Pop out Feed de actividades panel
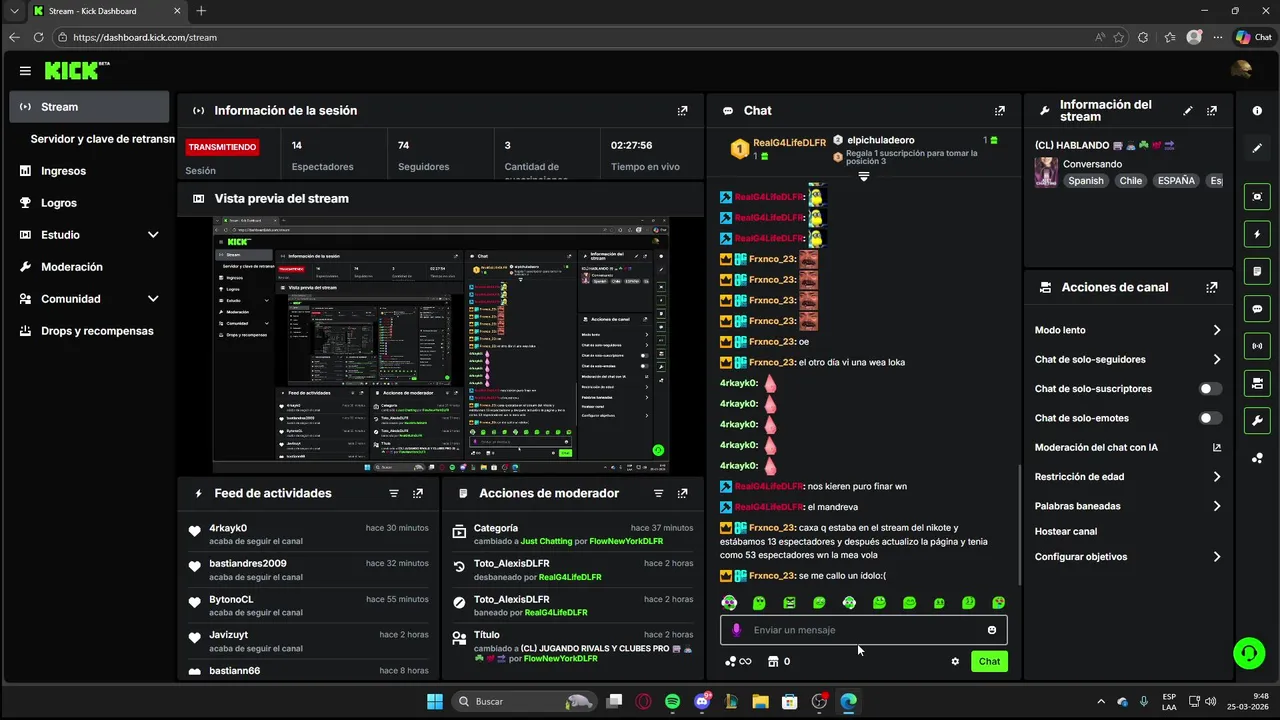Image resolution: width=1280 pixels, height=720 pixels. coord(418,493)
